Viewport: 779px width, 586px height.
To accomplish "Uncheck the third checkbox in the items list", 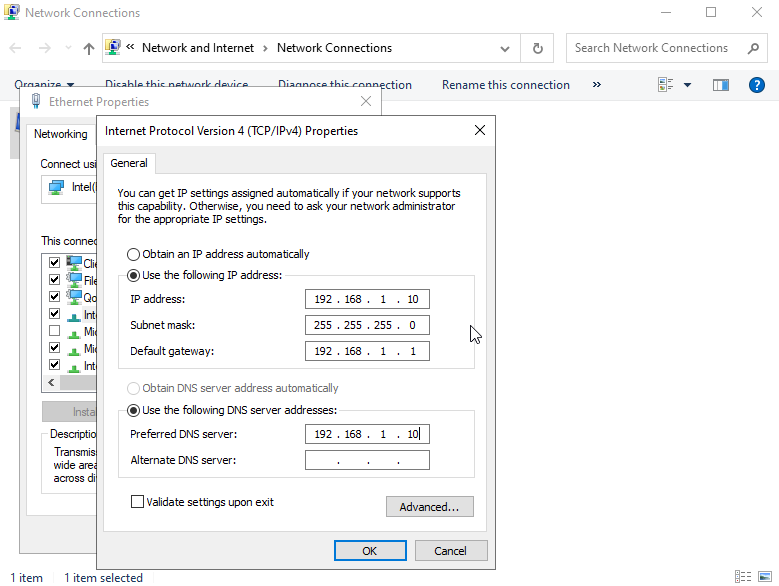I will [x=55, y=296].
